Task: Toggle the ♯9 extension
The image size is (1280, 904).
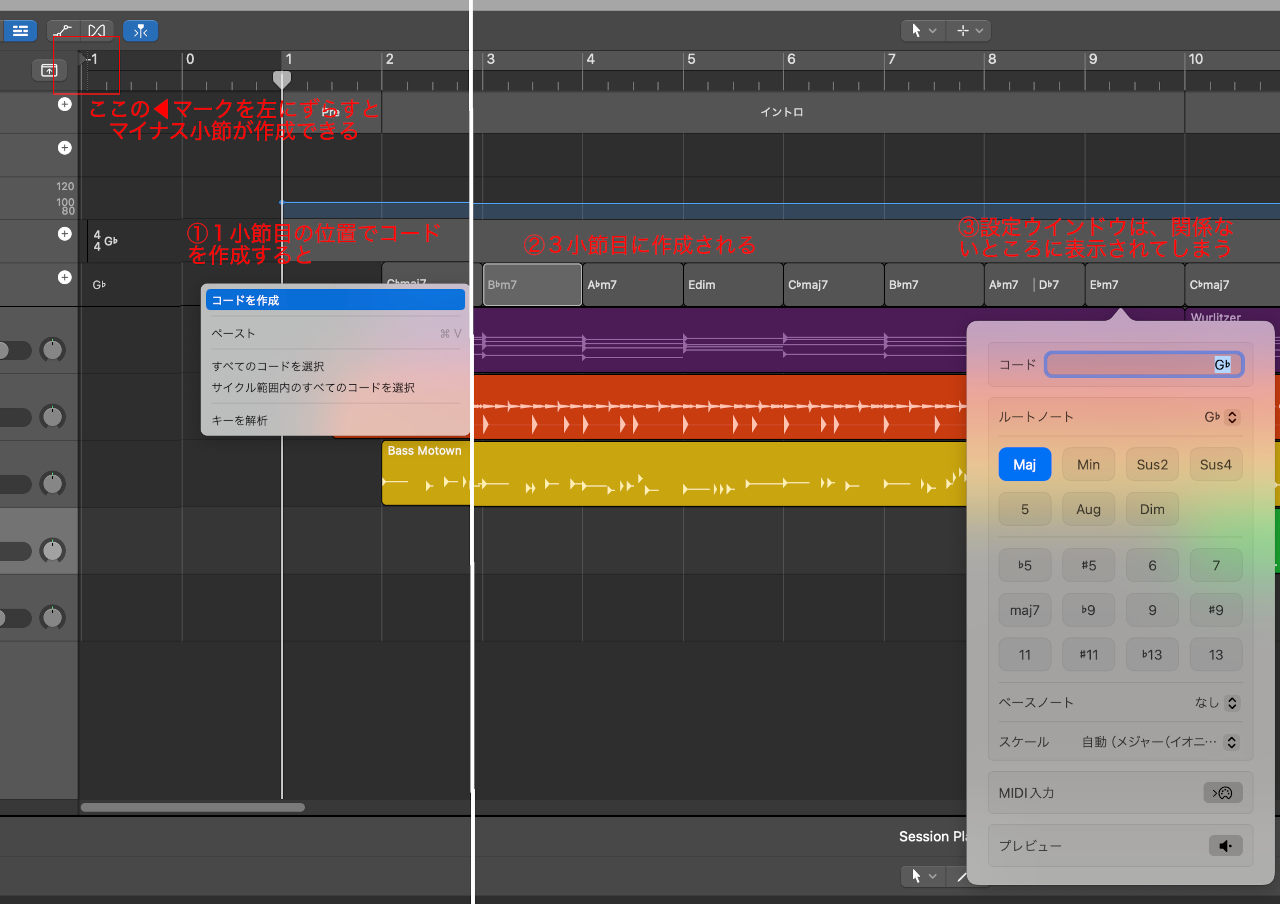Action: (x=1216, y=610)
